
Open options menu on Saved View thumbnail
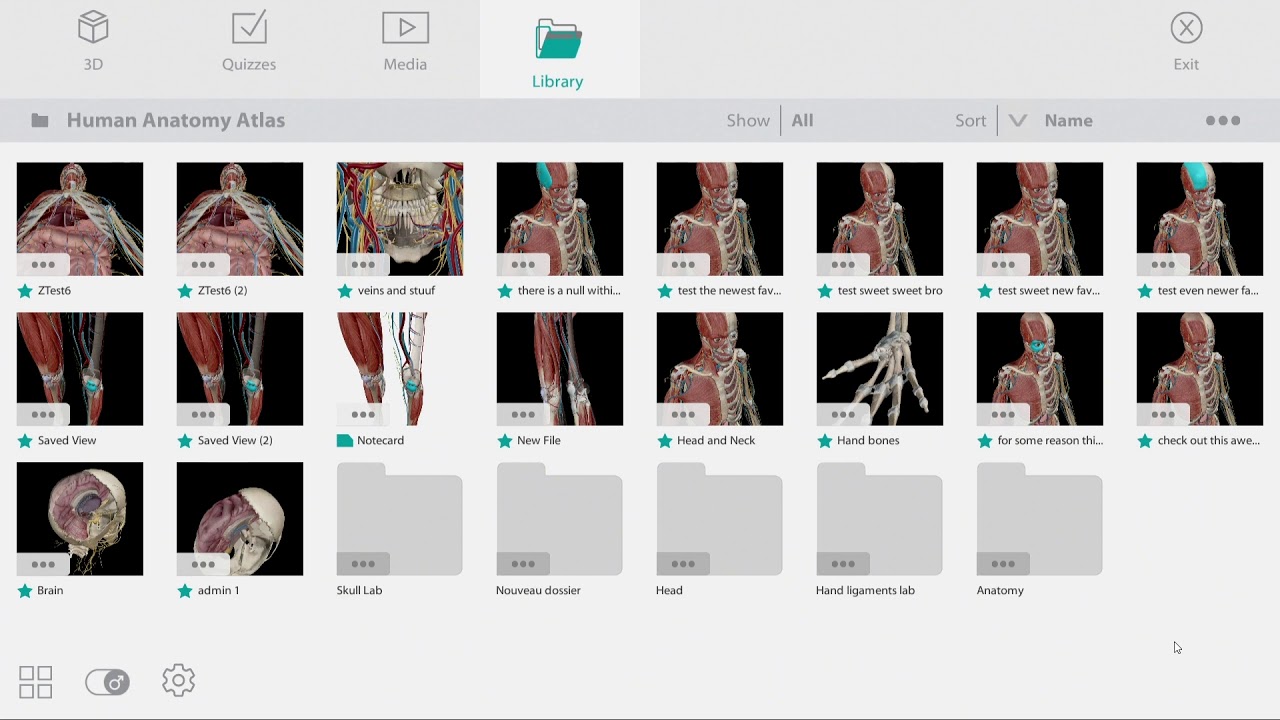click(x=43, y=415)
